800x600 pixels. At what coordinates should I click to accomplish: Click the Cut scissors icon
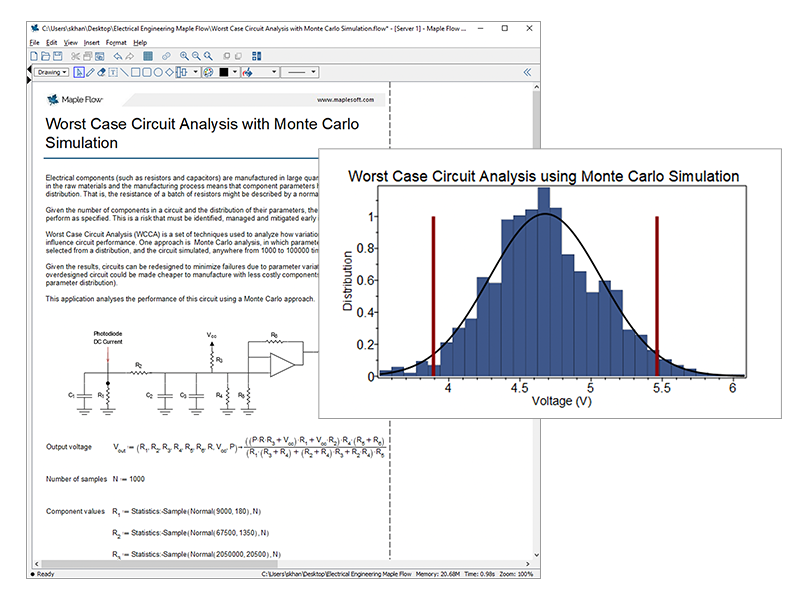75,56
